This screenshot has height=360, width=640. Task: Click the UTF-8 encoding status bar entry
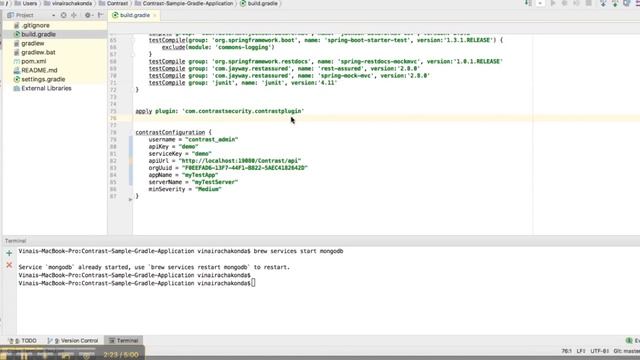599,351
